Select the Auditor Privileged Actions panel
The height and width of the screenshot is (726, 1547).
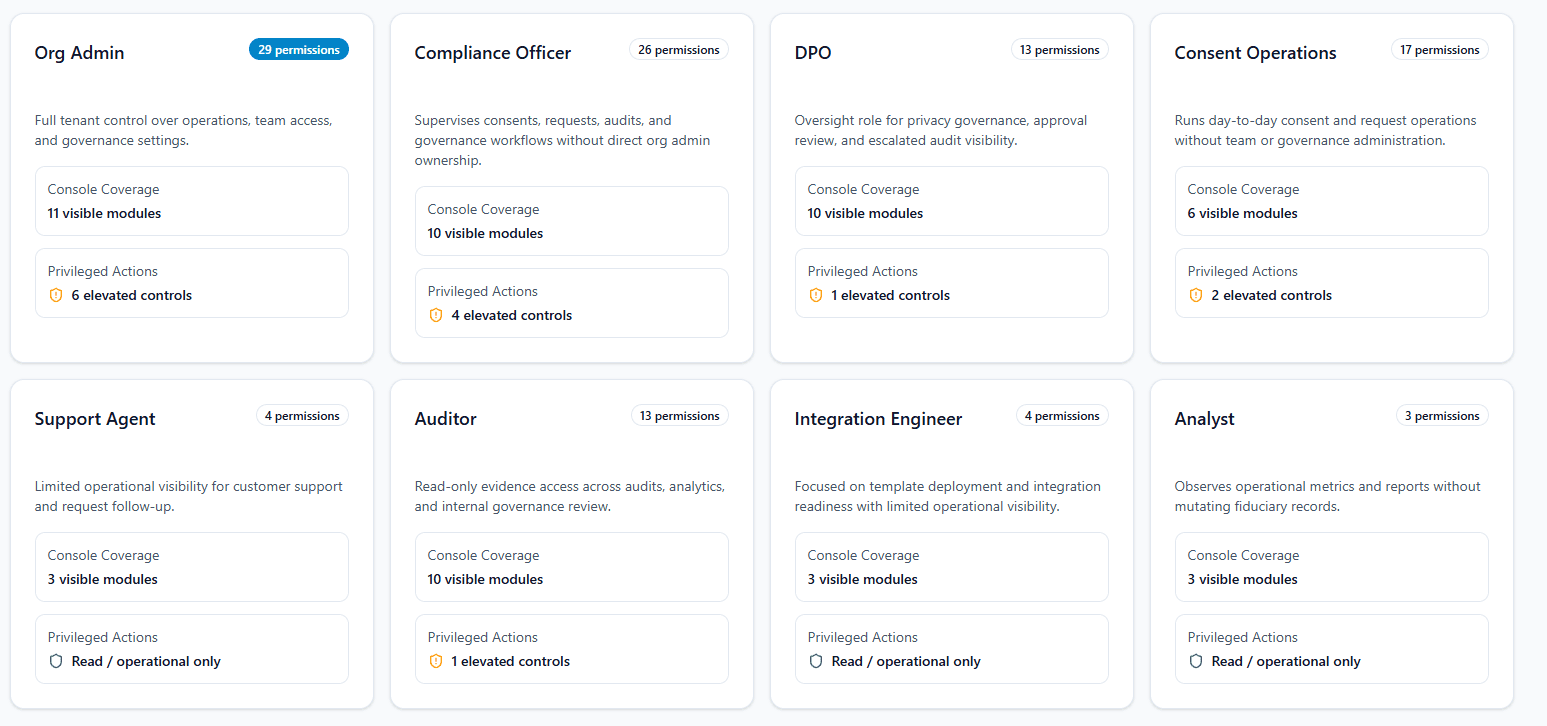click(571, 649)
